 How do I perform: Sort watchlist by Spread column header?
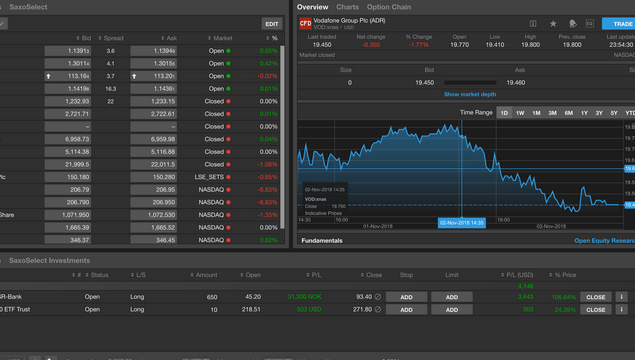[x=111, y=38]
